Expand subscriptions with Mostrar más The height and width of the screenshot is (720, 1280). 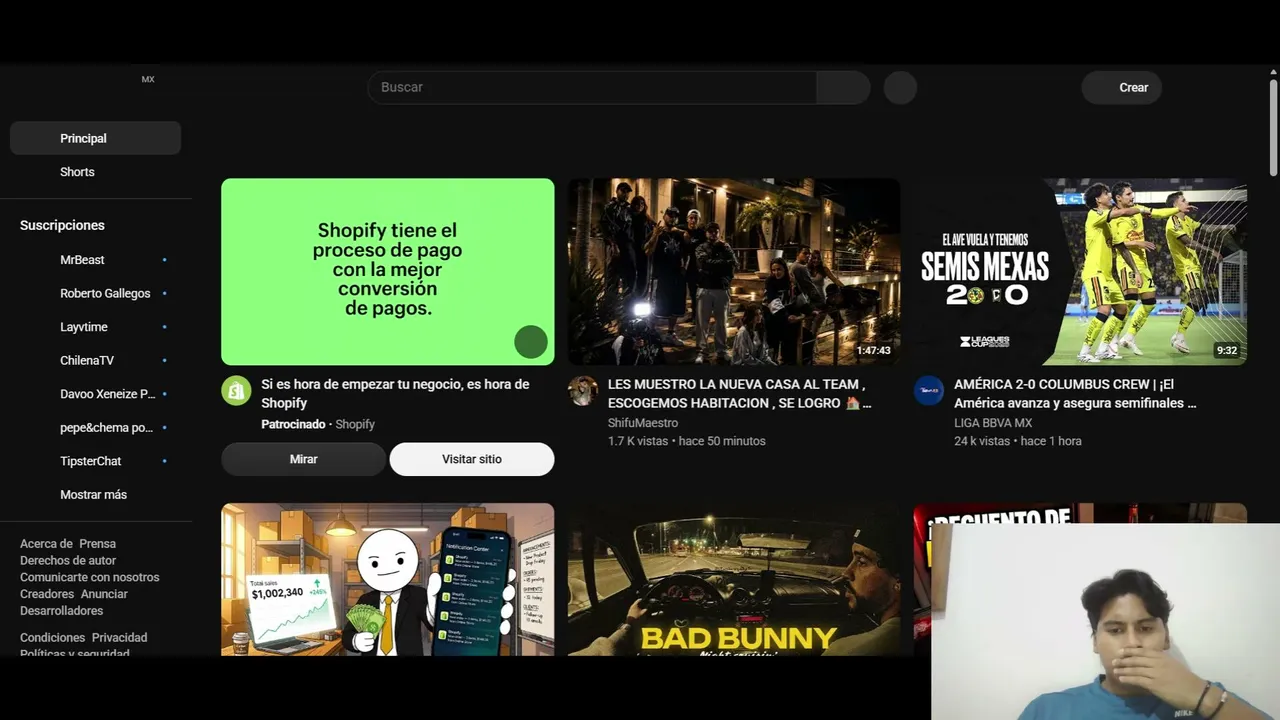point(95,495)
